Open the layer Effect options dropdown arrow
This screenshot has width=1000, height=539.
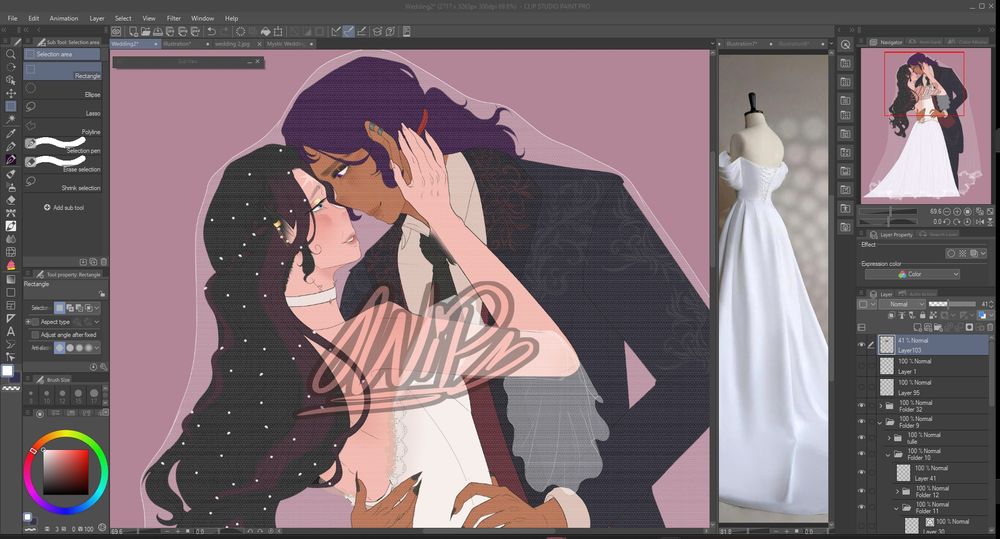(983, 253)
